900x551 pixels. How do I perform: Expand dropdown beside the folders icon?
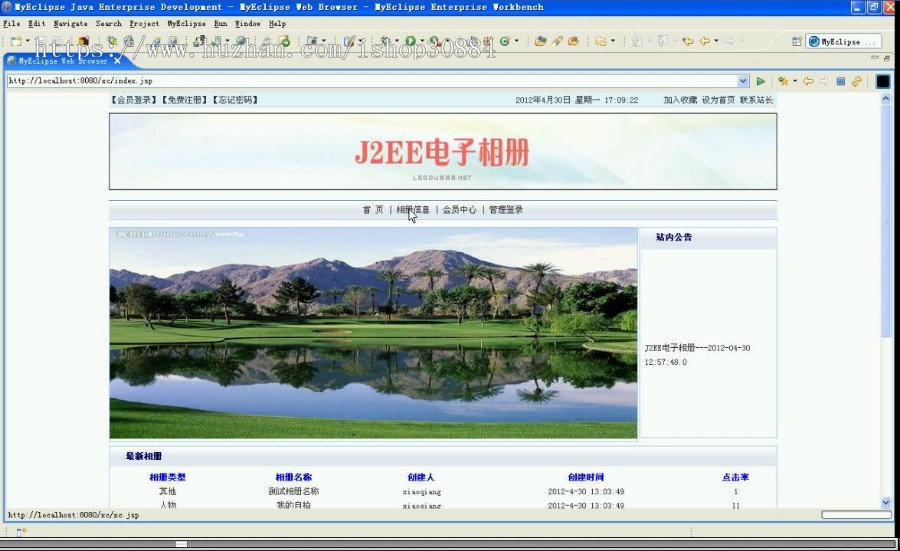coord(613,41)
